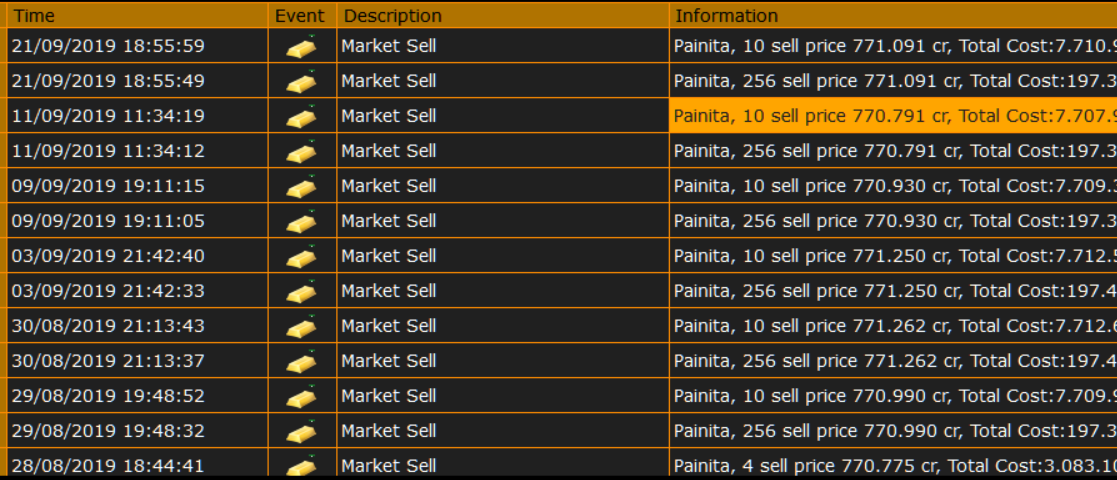Screen dimensions: 1117x480
Task: Select gold bar icon in 29/08/2019 19:48:52 row
Action: (301, 396)
